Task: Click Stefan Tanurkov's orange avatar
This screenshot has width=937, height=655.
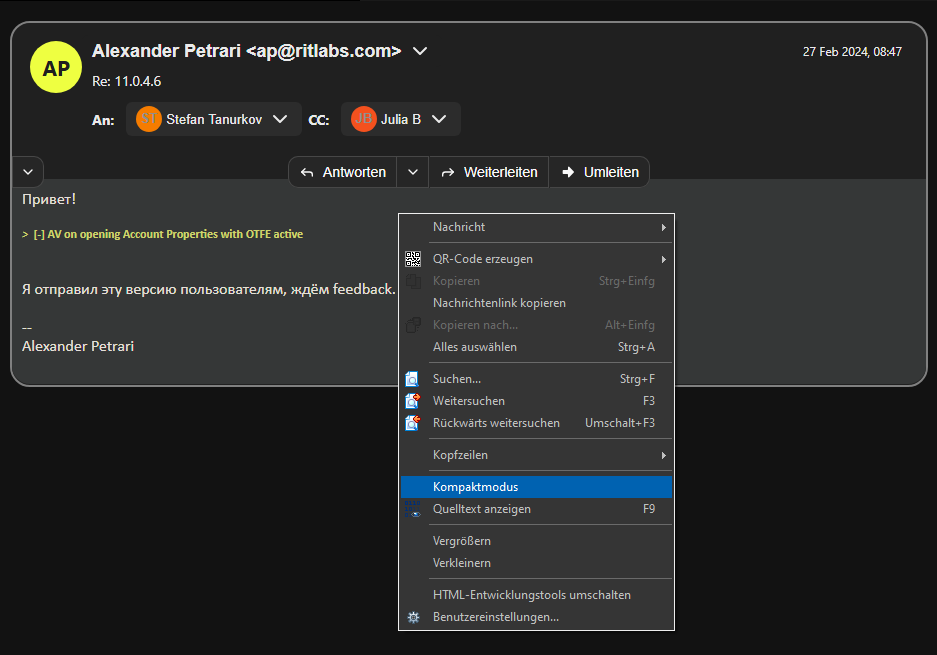Action: click(149, 119)
